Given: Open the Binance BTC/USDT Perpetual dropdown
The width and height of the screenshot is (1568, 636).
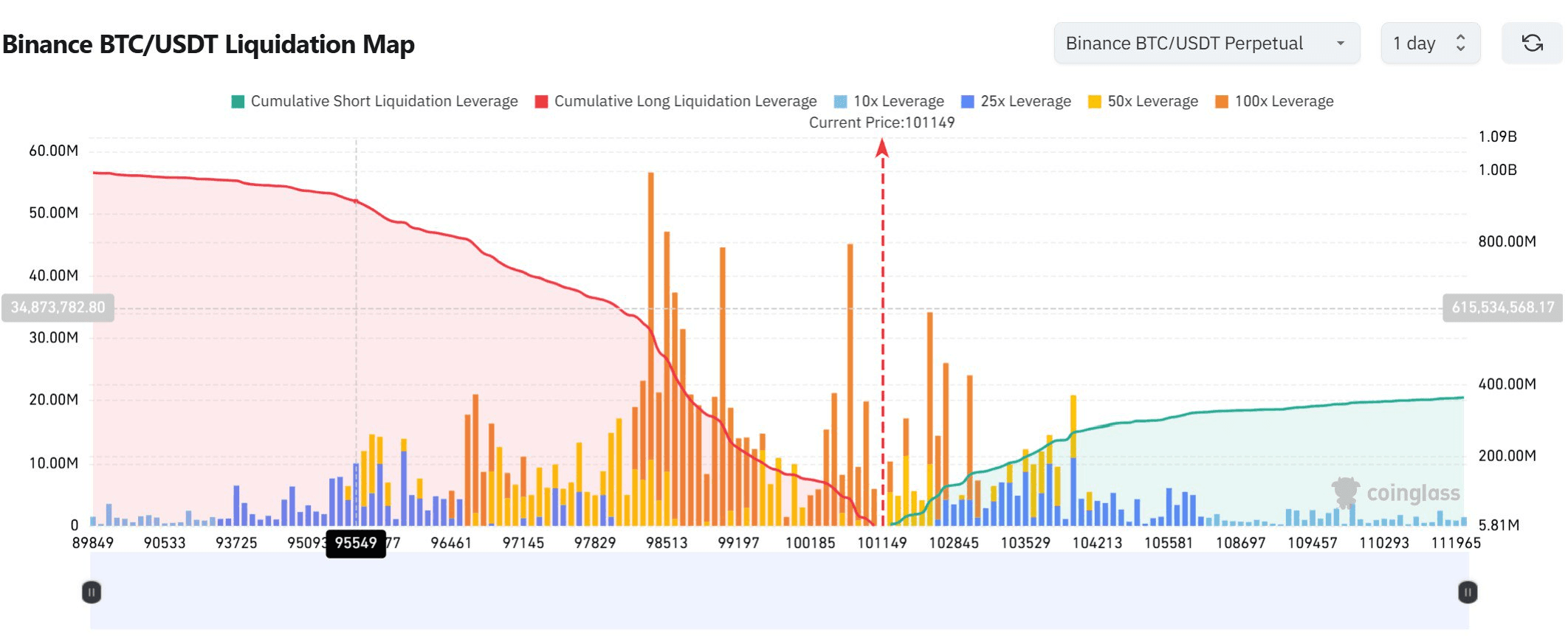Looking at the screenshot, I should [x=1206, y=44].
